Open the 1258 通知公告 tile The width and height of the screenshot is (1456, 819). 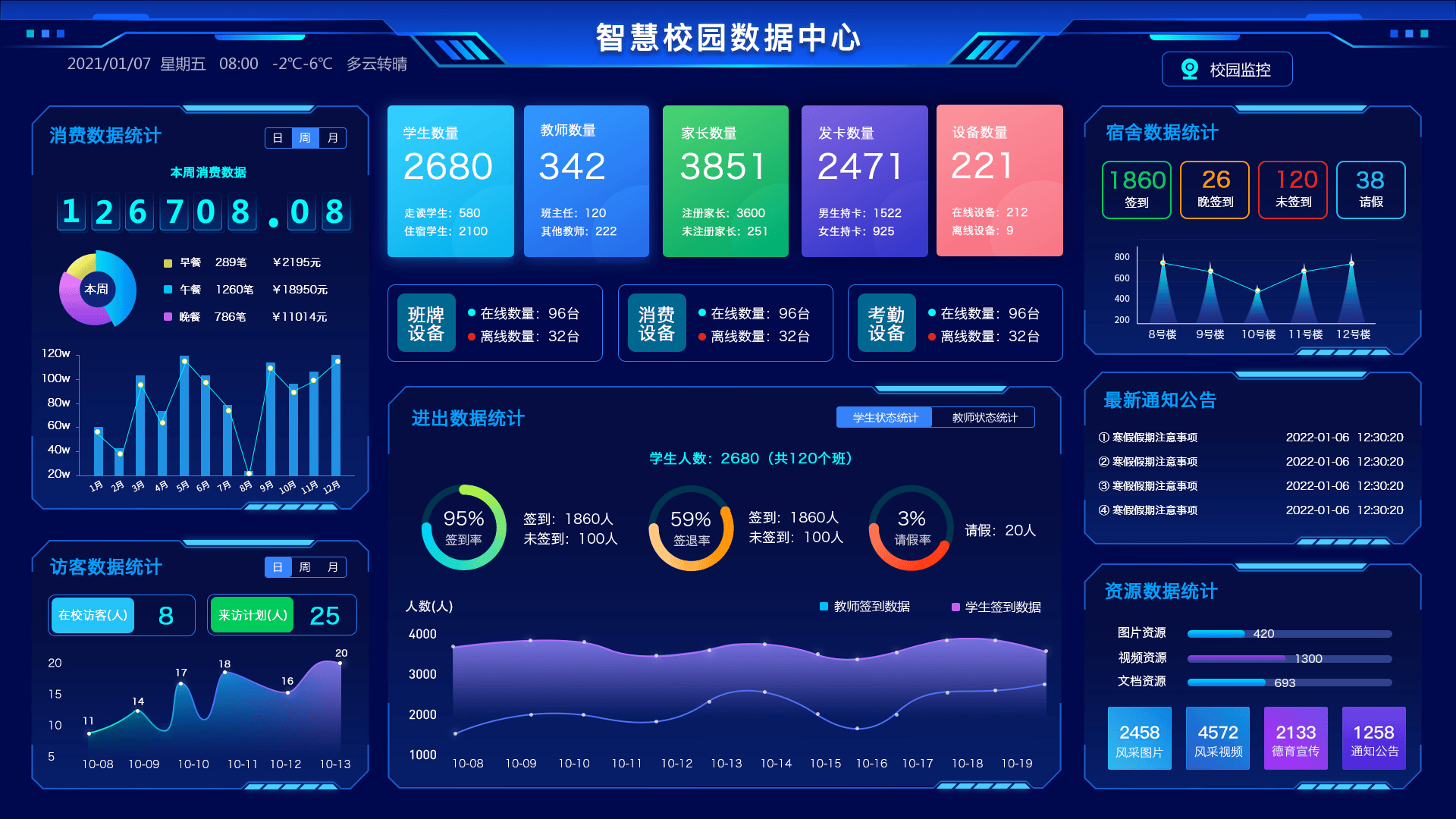pyautogui.click(x=1374, y=739)
